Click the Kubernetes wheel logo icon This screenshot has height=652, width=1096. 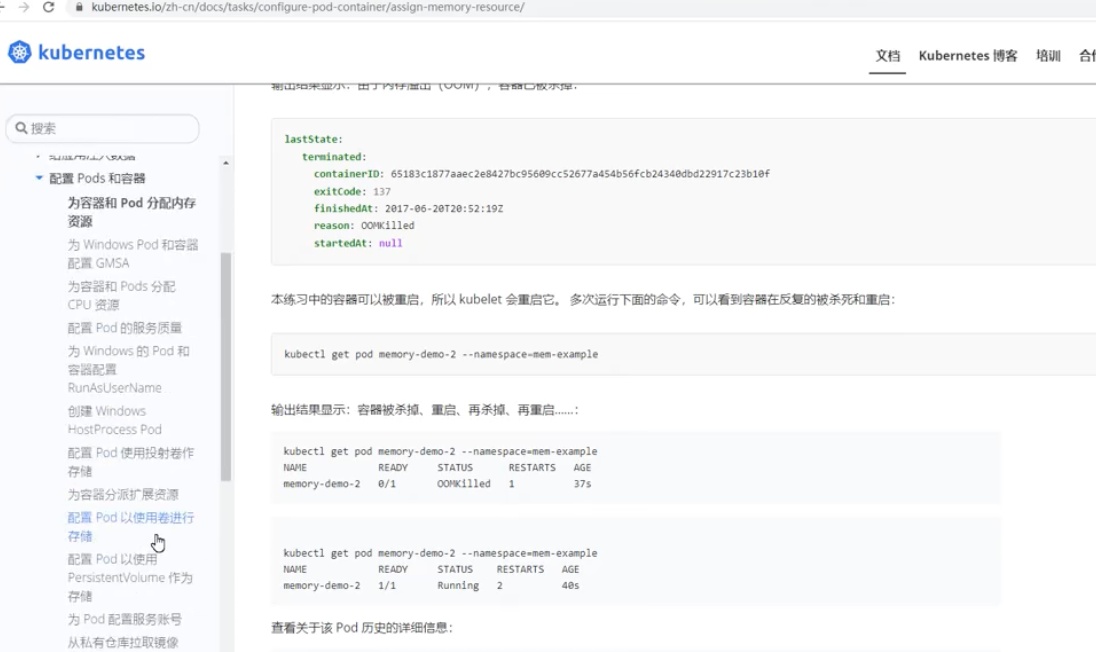pyautogui.click(x=20, y=52)
